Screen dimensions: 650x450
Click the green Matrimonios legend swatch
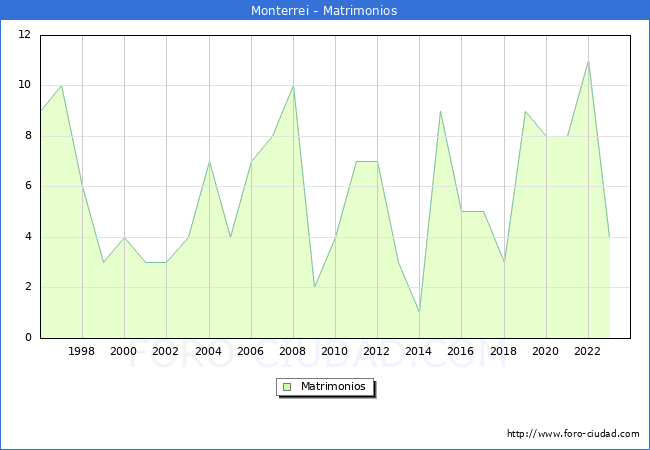tap(287, 387)
